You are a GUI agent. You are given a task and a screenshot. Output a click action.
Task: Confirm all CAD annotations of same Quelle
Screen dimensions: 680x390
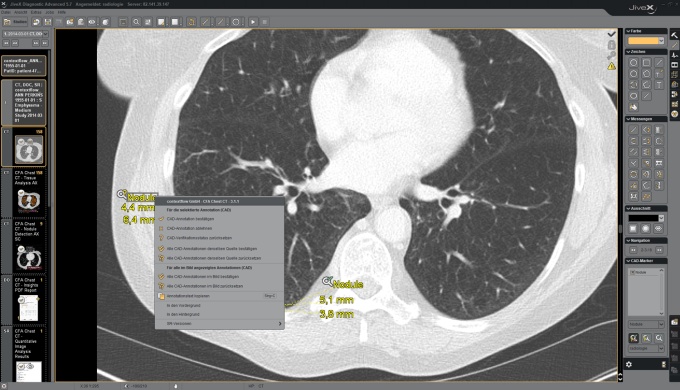click(x=219, y=249)
